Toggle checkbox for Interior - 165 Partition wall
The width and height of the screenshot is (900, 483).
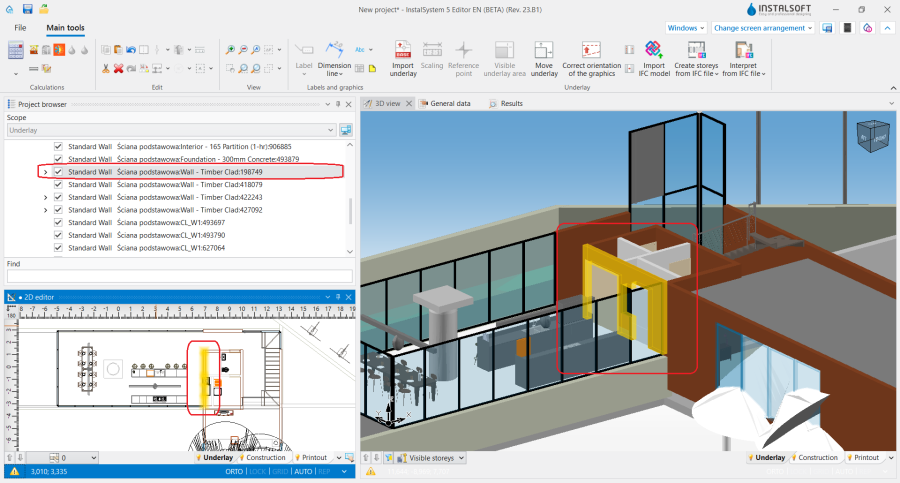coord(58,146)
